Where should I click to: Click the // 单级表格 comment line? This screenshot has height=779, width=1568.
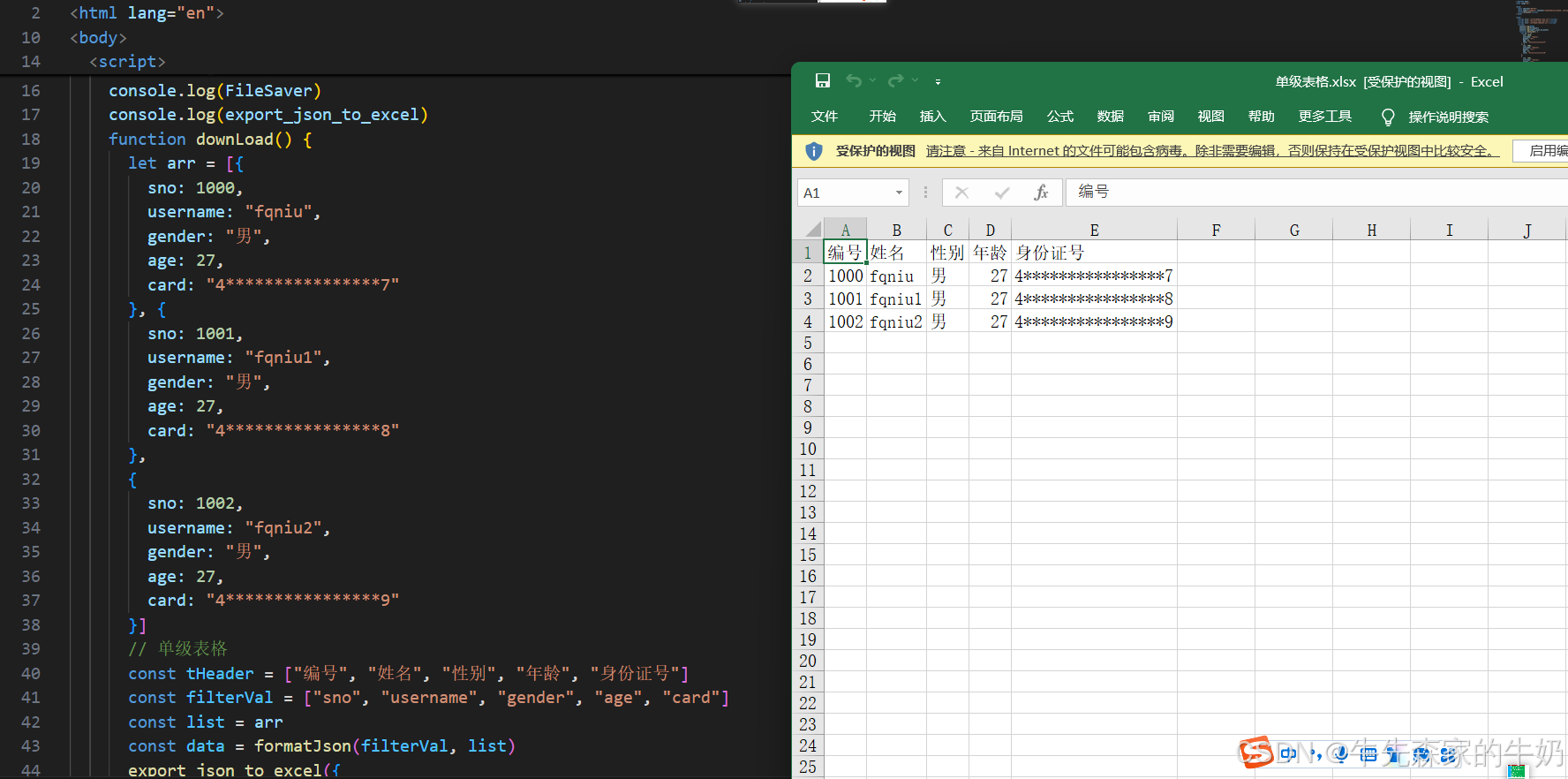click(x=177, y=648)
